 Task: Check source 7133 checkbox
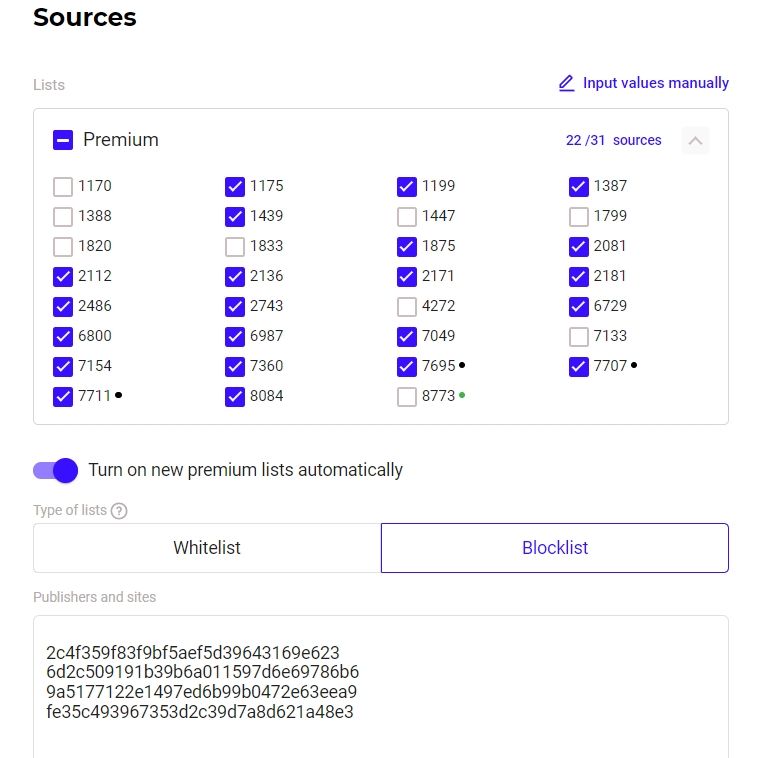pyautogui.click(x=579, y=337)
